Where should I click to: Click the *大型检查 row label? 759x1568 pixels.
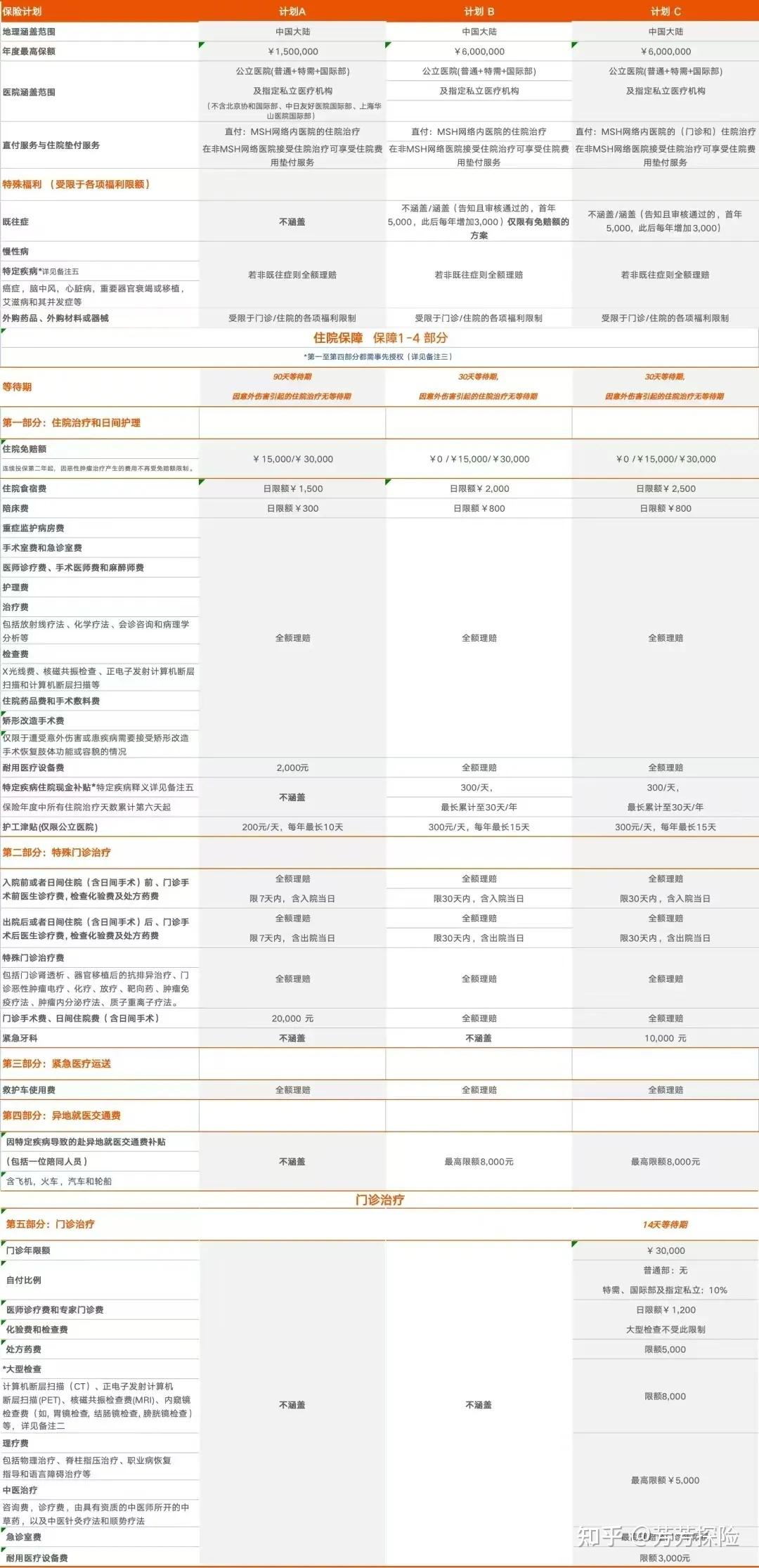[x=22, y=1368]
